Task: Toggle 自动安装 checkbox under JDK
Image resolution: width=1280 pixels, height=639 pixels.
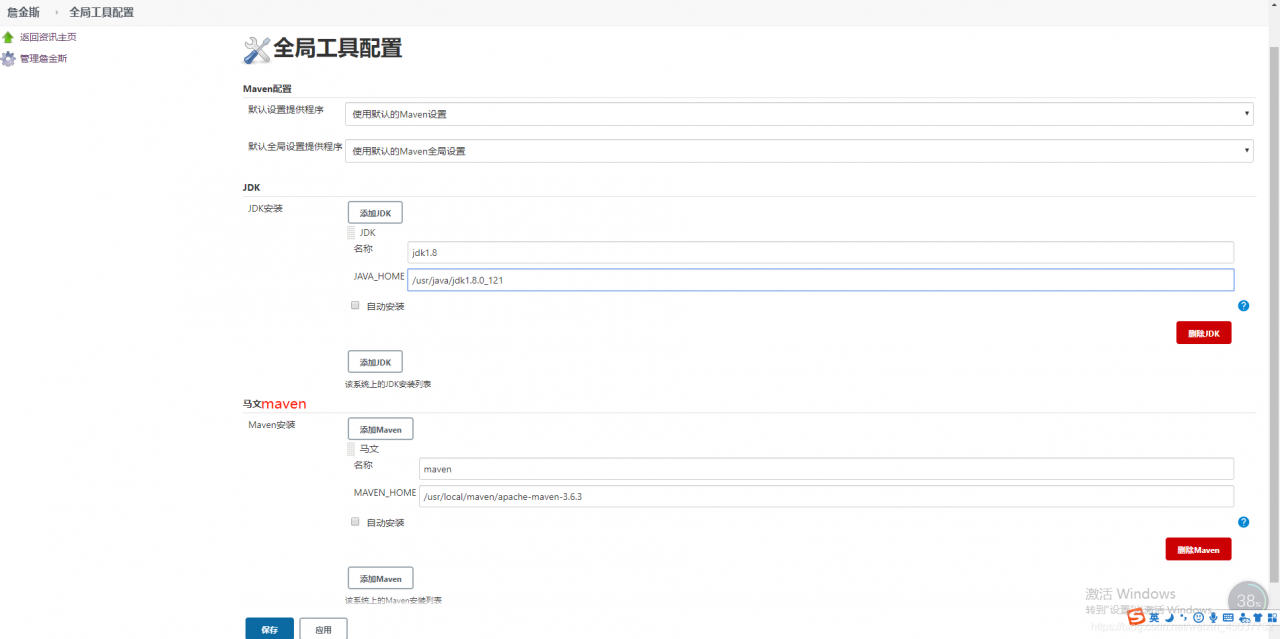Action: click(x=355, y=306)
